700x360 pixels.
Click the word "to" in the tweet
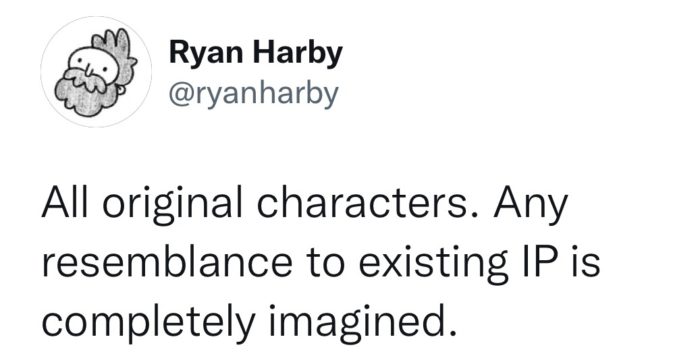coord(325,264)
